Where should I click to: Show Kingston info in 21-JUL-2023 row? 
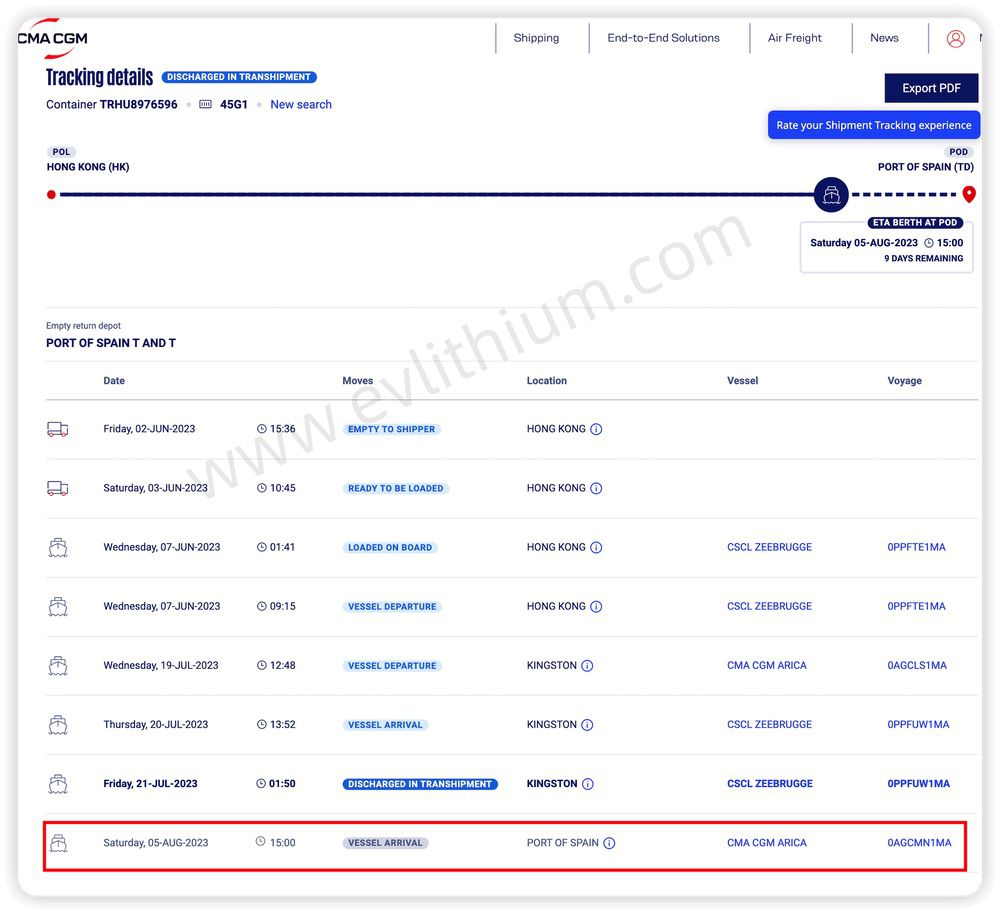pyautogui.click(x=588, y=784)
